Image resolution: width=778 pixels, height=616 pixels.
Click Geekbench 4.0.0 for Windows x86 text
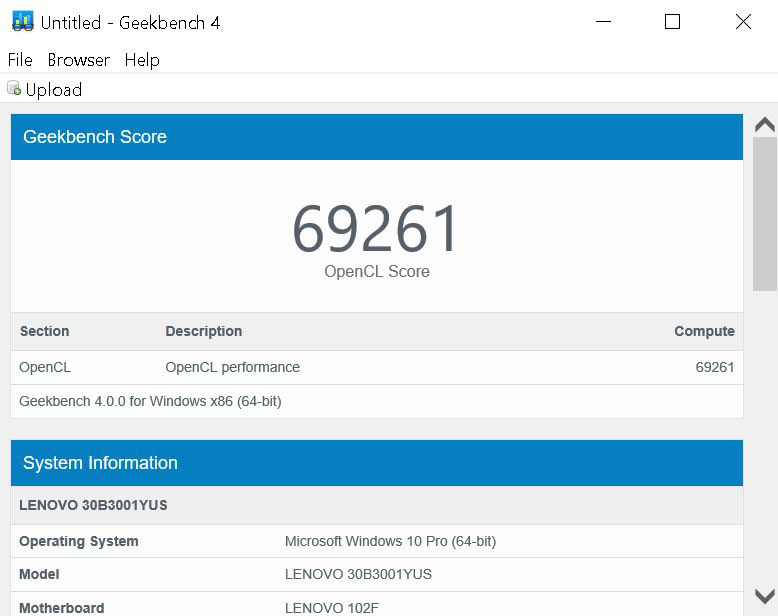[150, 401]
